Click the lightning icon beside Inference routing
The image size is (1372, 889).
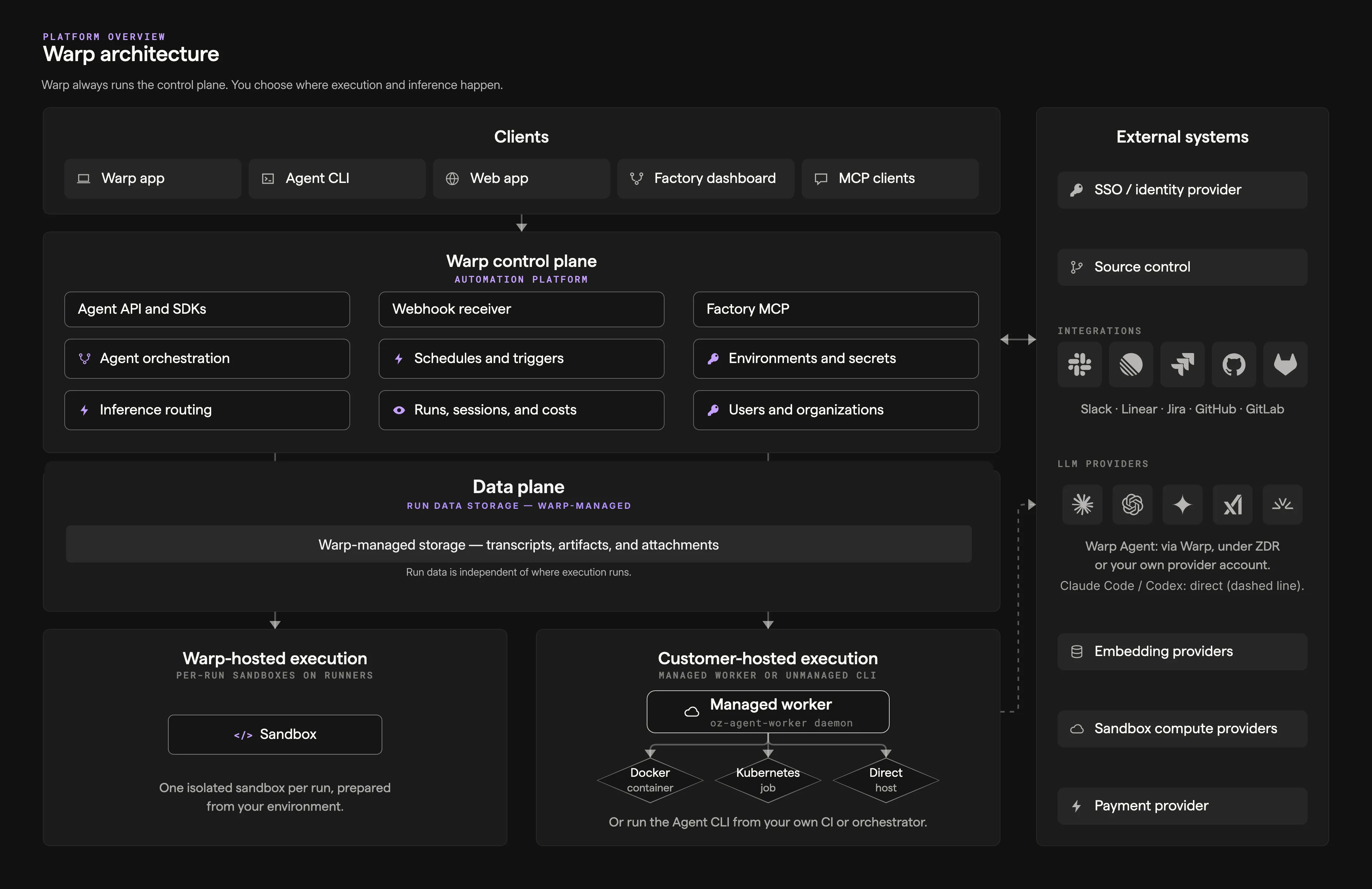[84, 410]
